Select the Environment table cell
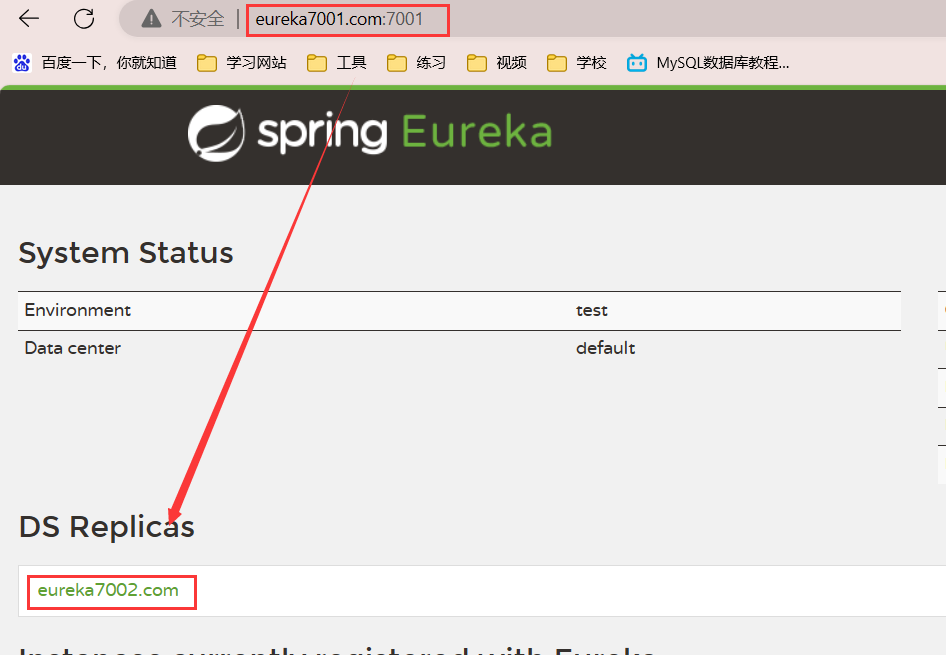Viewport: 946px width, 655px height. (77, 310)
